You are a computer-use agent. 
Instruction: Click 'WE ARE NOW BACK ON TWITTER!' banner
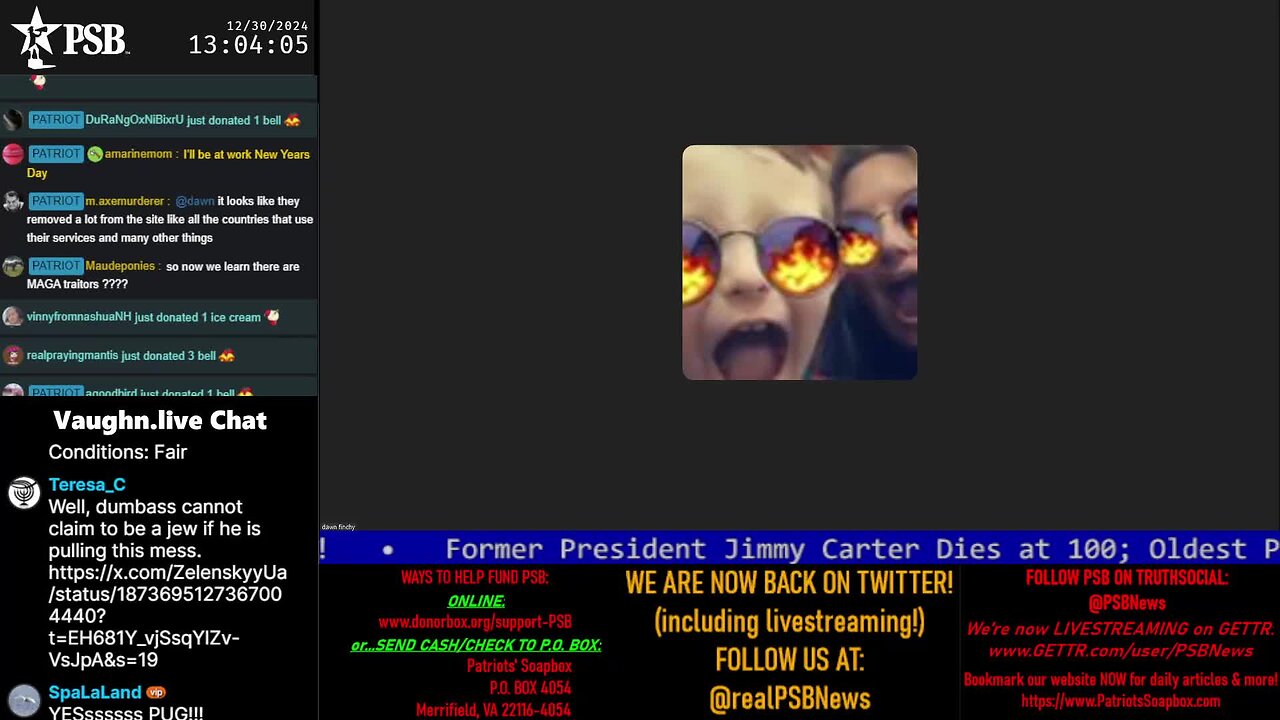(x=789, y=582)
